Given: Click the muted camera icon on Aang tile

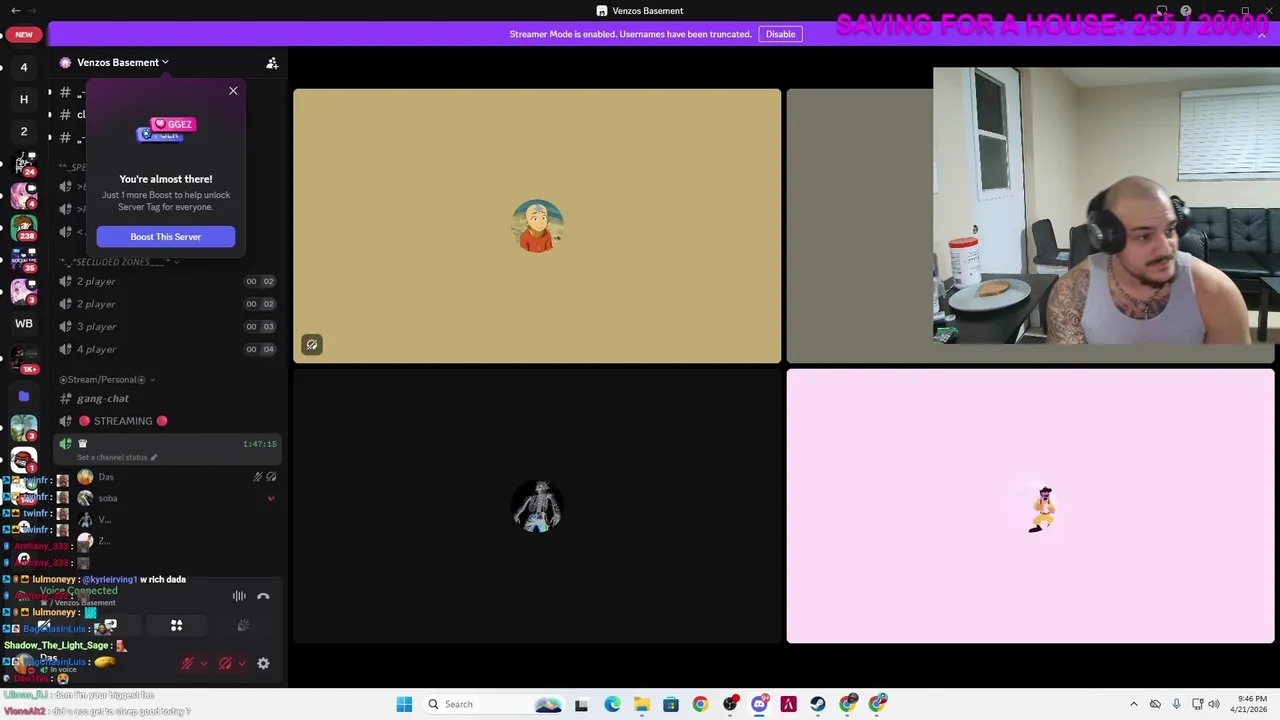Looking at the screenshot, I should (x=312, y=345).
